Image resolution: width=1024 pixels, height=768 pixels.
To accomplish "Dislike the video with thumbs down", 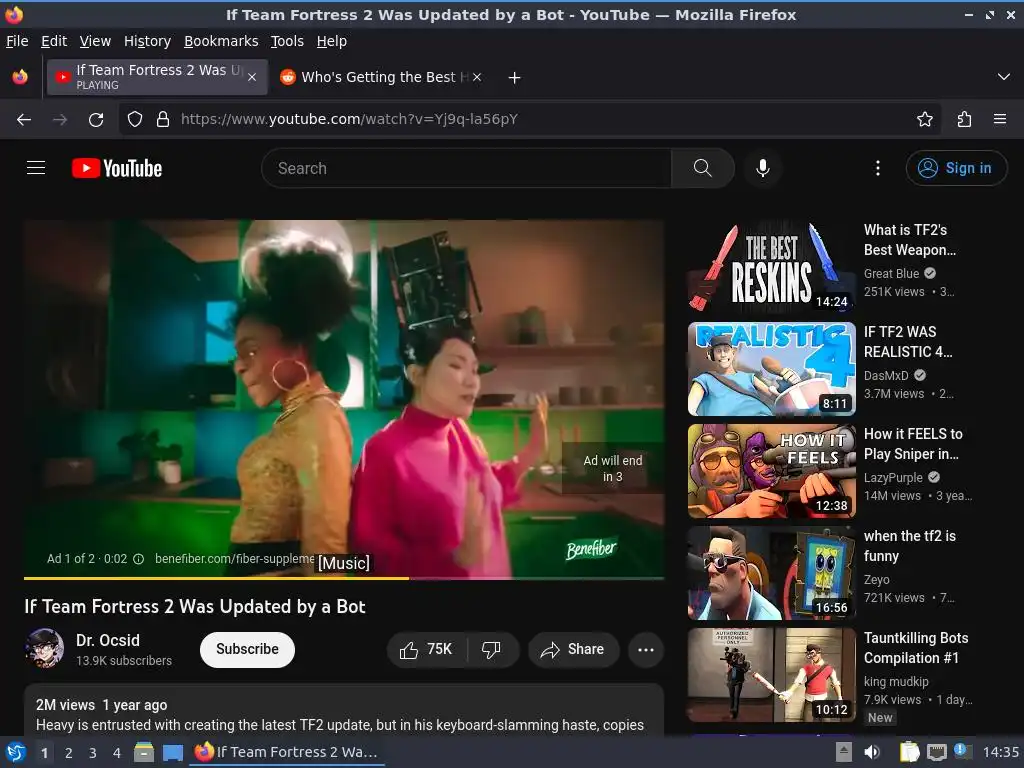I will tap(491, 649).
